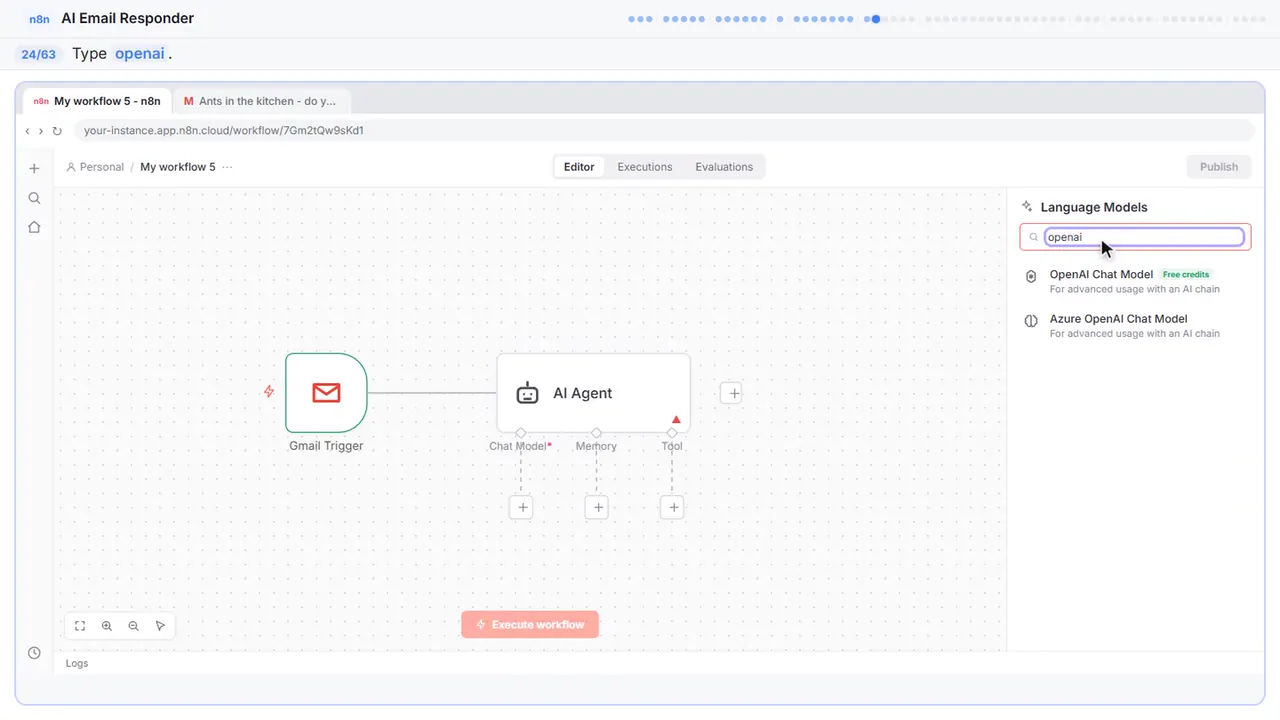Click the Execute workflow button

pyautogui.click(x=530, y=625)
